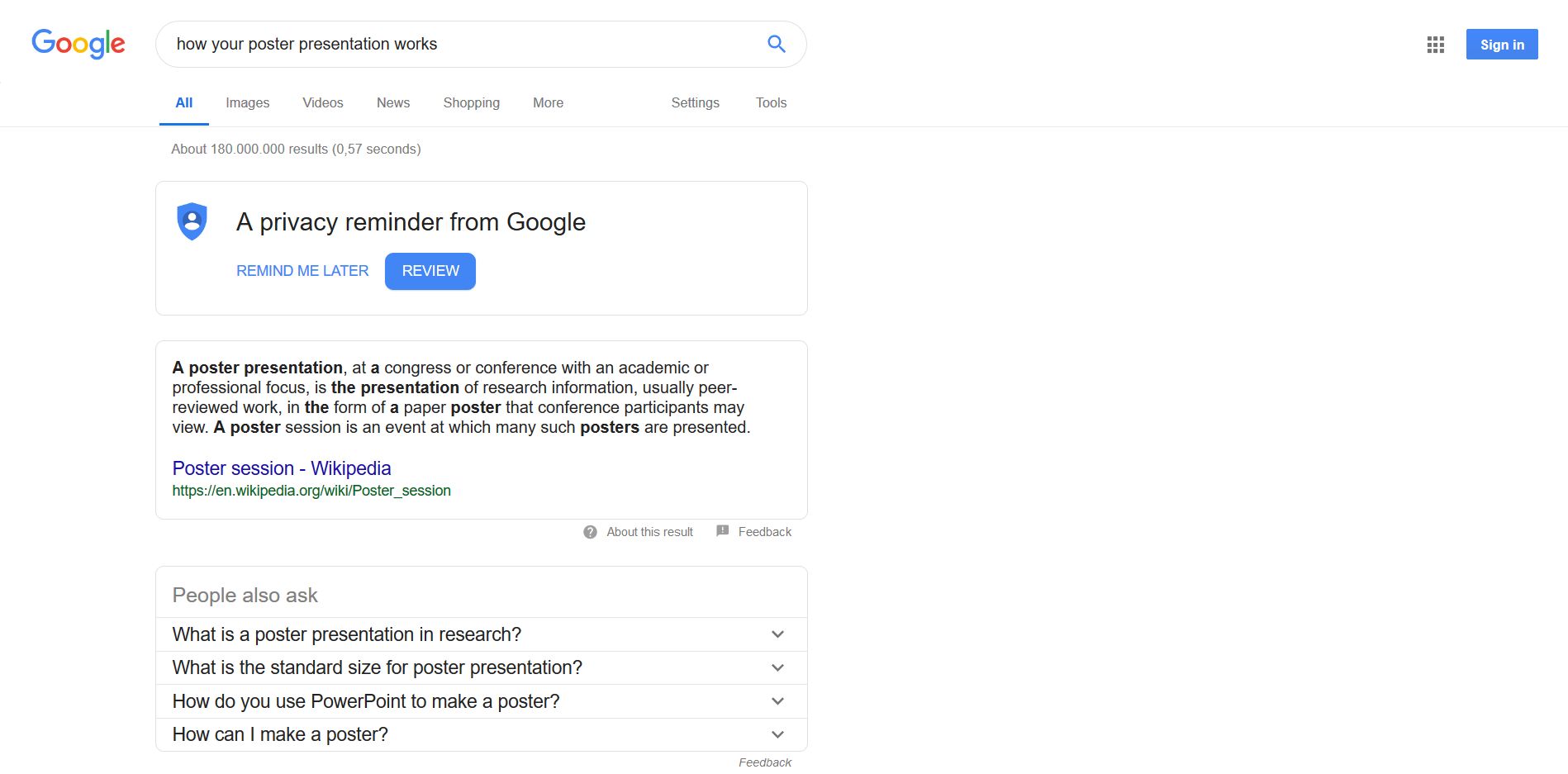This screenshot has height=774, width=1568.
Task: Click the privacy shield icon
Action: pos(192,221)
